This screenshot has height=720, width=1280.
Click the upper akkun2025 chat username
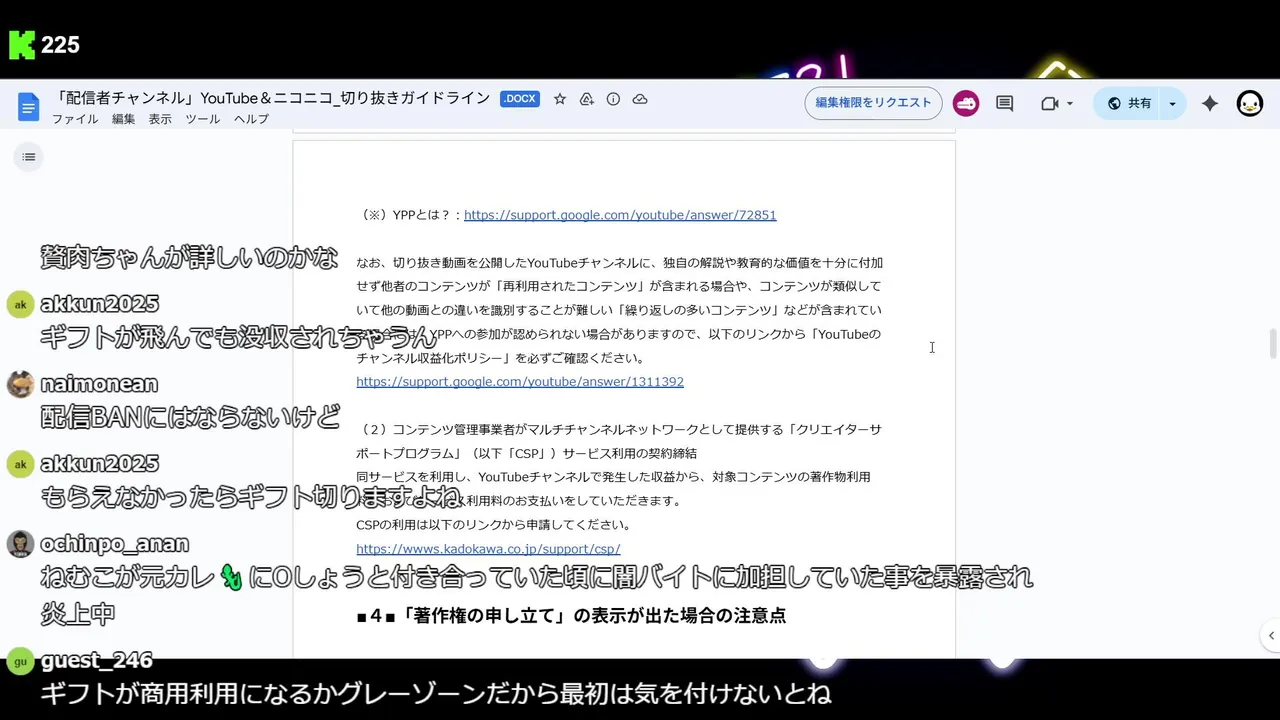(x=99, y=304)
